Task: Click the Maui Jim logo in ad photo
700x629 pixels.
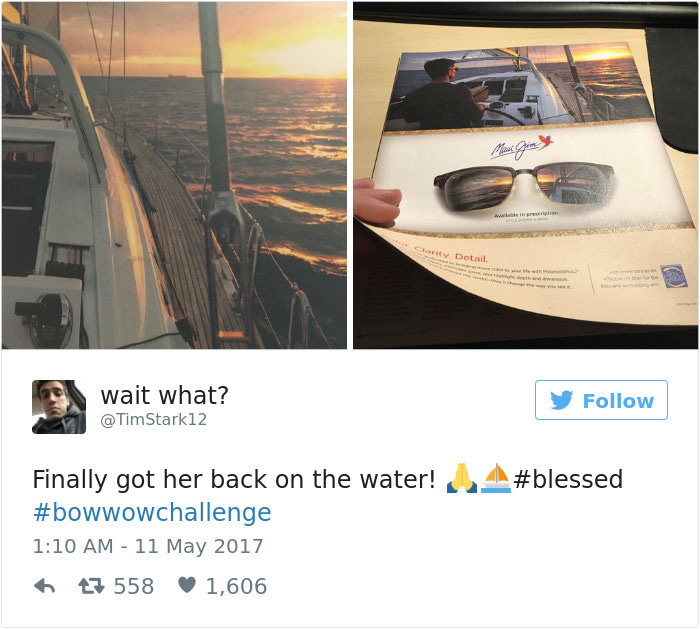Action: [521, 147]
